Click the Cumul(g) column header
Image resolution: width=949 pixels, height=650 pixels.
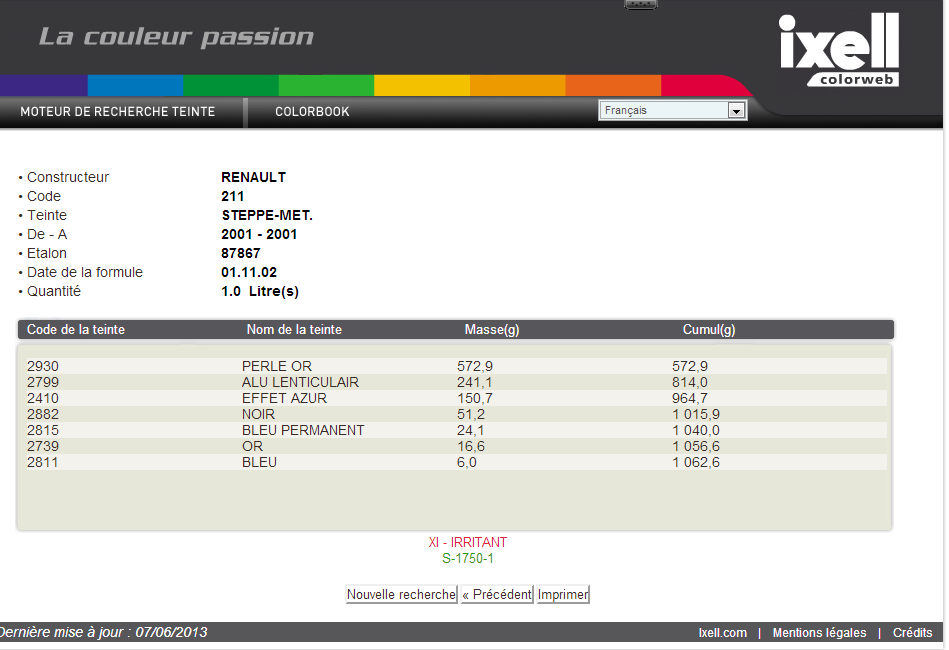coord(709,330)
